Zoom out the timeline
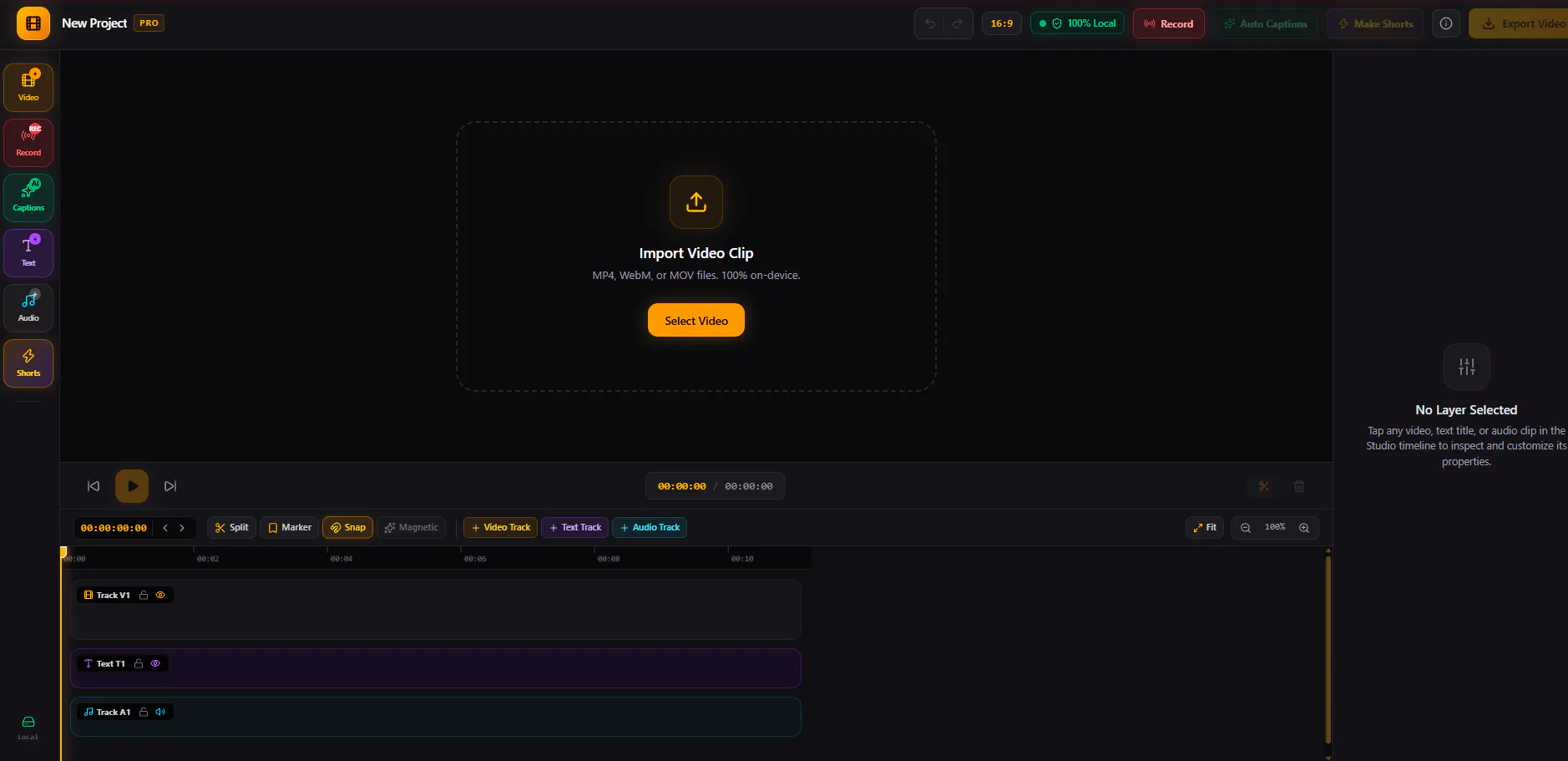Screen dimensions: 1568x761 pos(1246,528)
